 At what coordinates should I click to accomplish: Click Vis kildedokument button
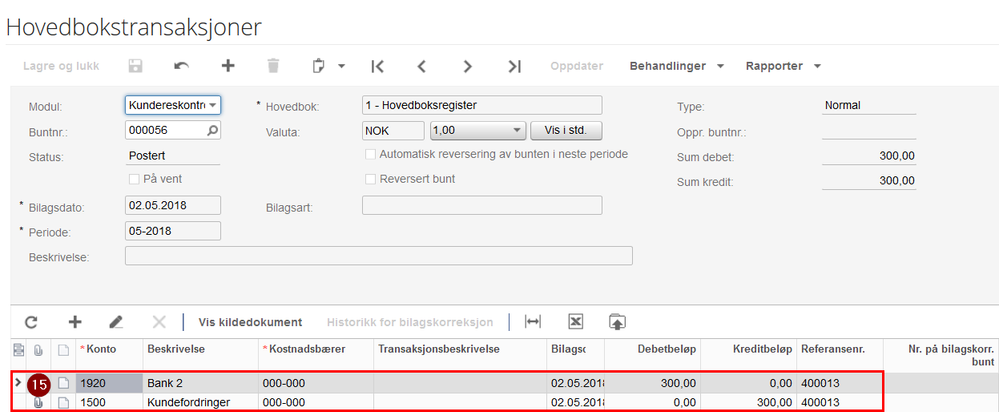click(x=250, y=322)
